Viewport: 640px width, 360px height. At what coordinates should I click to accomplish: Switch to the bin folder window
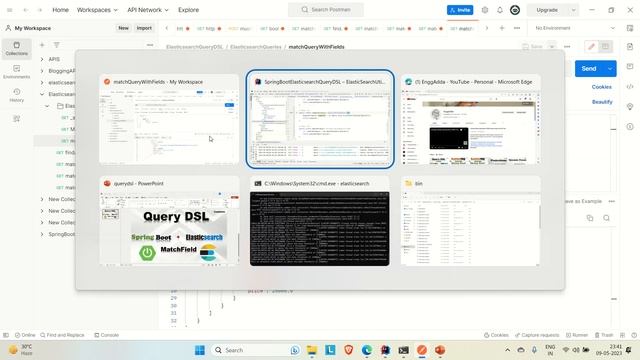471,221
